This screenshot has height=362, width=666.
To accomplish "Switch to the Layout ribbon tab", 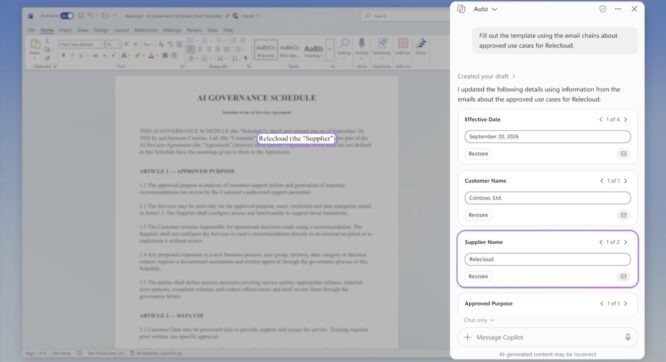I will pyautogui.click(x=121, y=30).
